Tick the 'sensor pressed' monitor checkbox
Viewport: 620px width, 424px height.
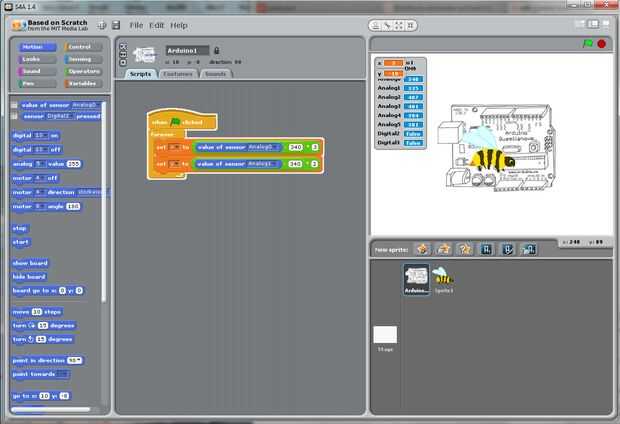(14, 116)
